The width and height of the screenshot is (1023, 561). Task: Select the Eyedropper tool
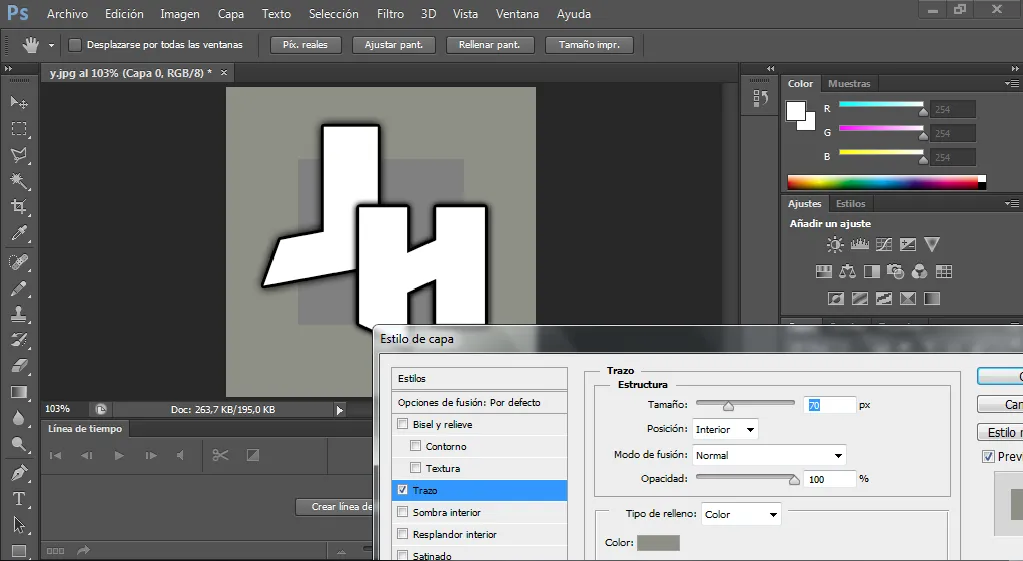(19, 233)
